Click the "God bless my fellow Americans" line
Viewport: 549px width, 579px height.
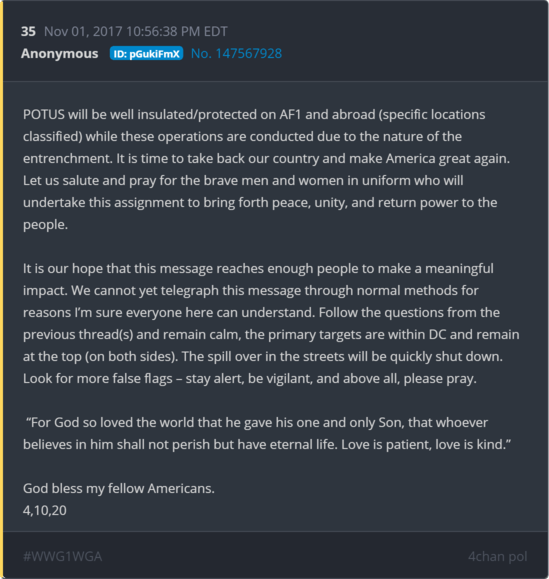(119, 489)
